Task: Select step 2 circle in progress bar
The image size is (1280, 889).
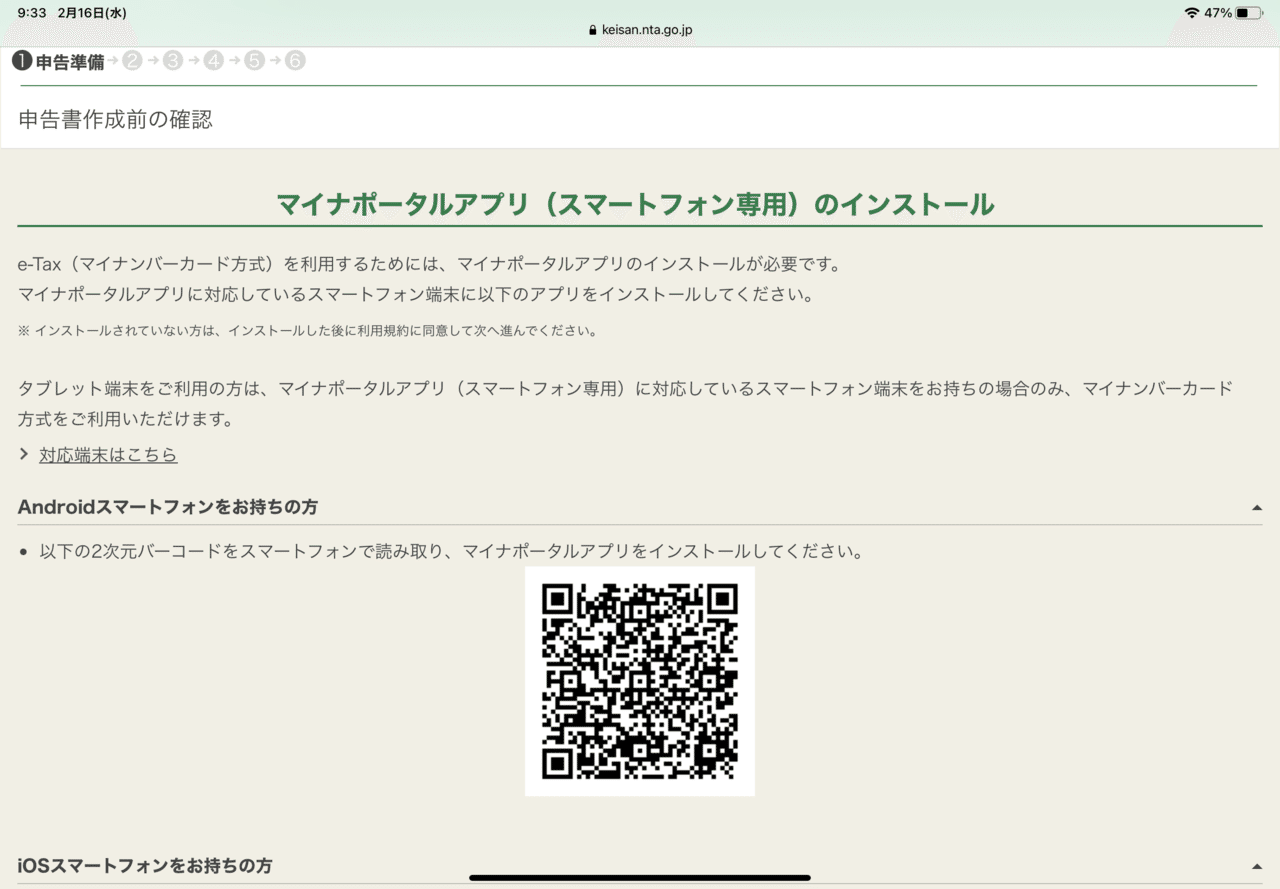Action: (x=133, y=61)
